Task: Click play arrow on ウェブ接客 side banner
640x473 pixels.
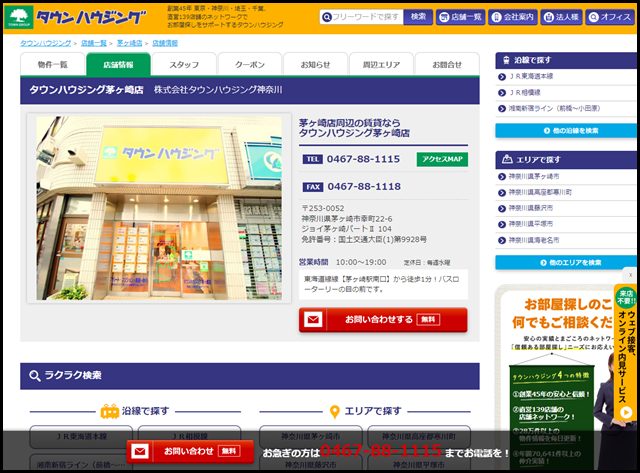Action: click(x=626, y=412)
